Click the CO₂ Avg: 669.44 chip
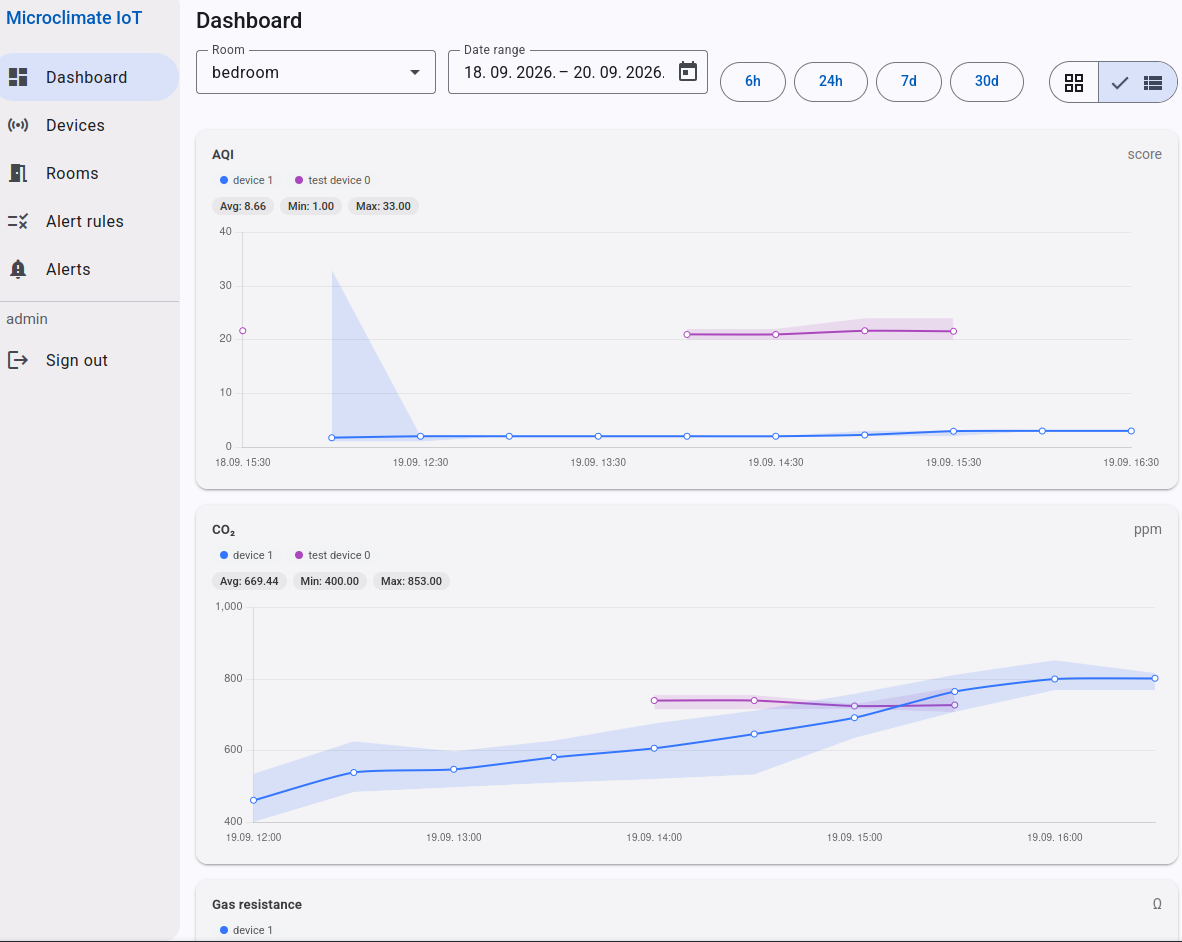The height and width of the screenshot is (942, 1182). [249, 581]
